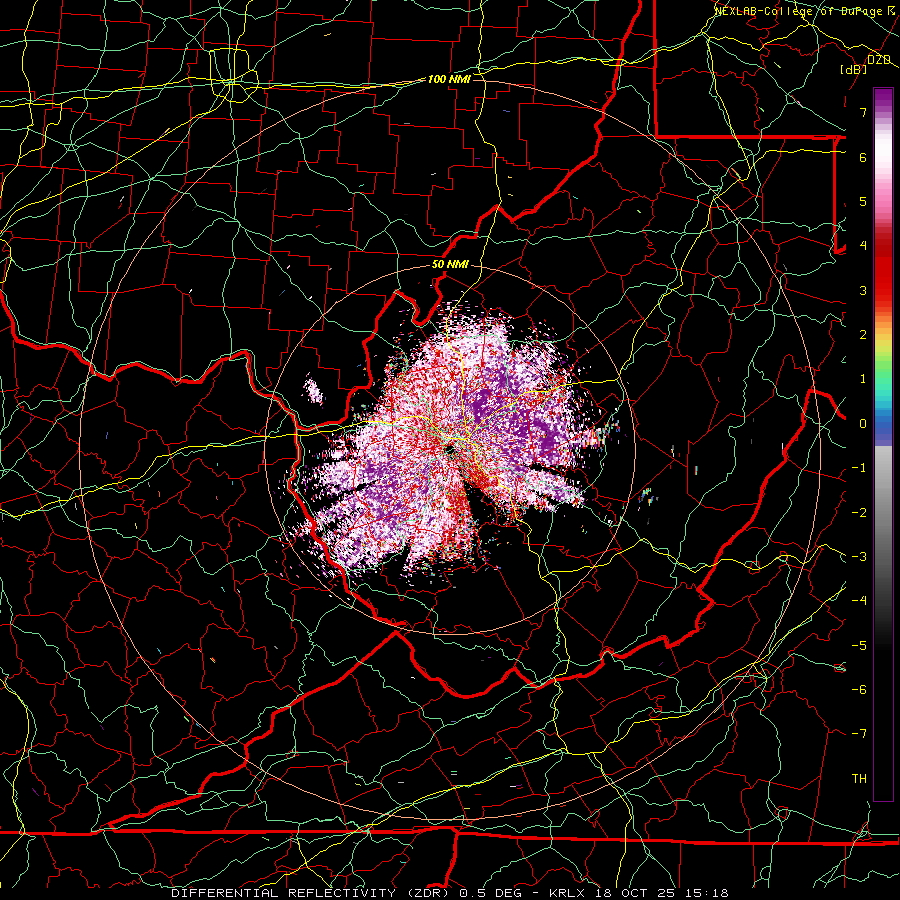Click "DIFFERENTIAL REFLECTIVITY (ZDR)" in the caption

312,893
